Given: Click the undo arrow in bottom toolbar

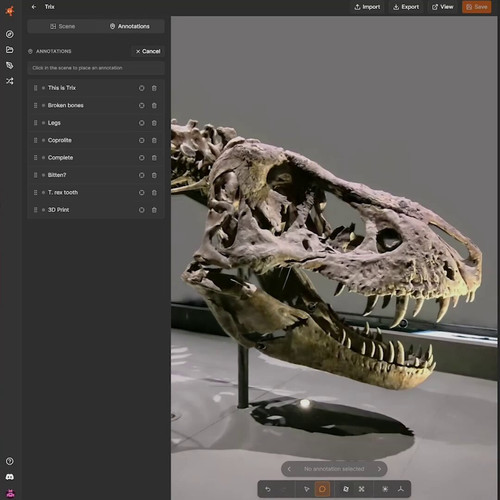Looking at the screenshot, I should coord(268,489).
